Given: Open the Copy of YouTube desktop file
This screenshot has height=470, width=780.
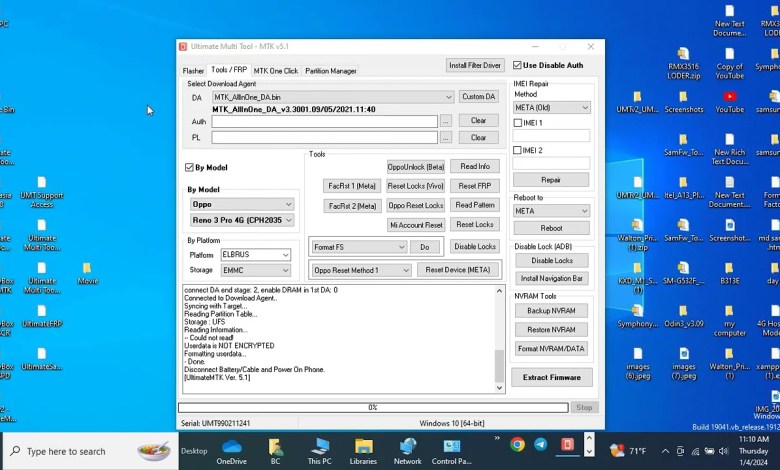Looking at the screenshot, I should [x=730, y=63].
